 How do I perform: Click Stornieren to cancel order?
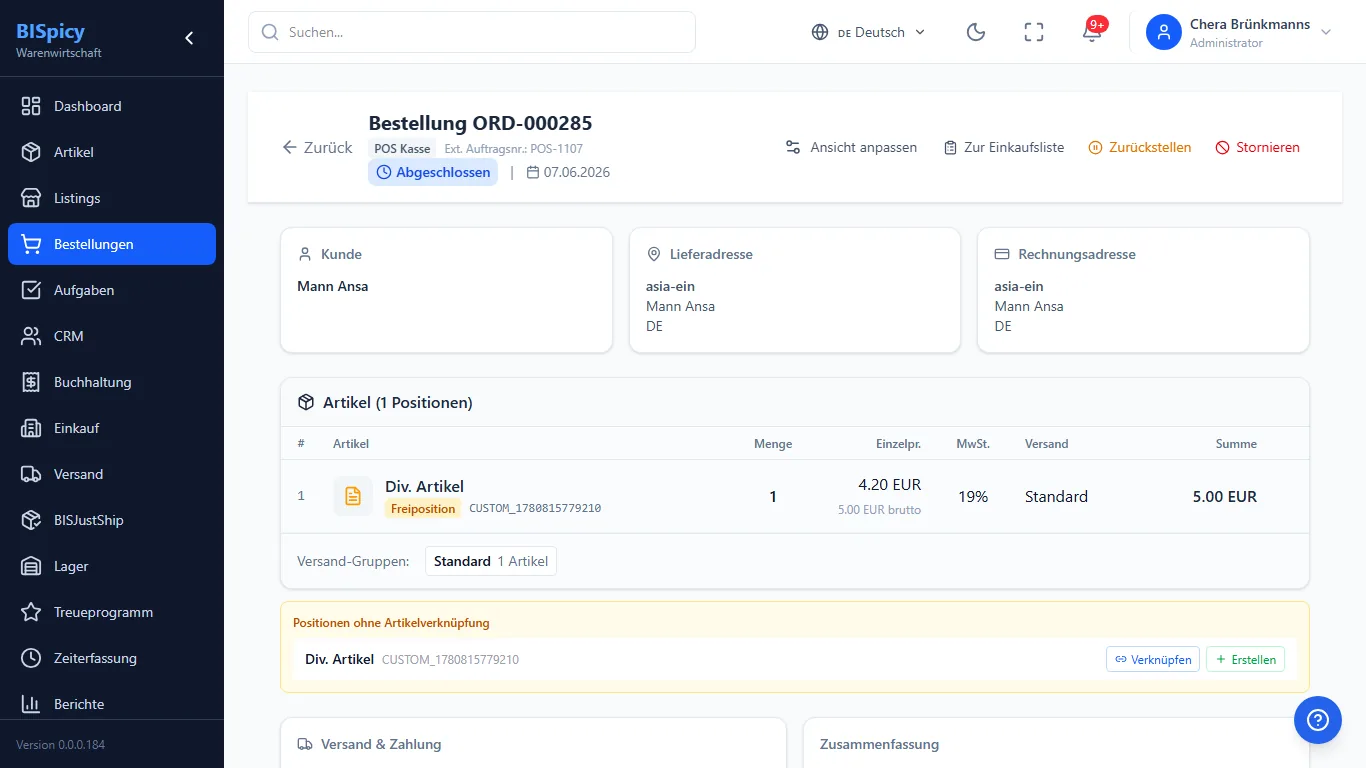coord(1258,147)
